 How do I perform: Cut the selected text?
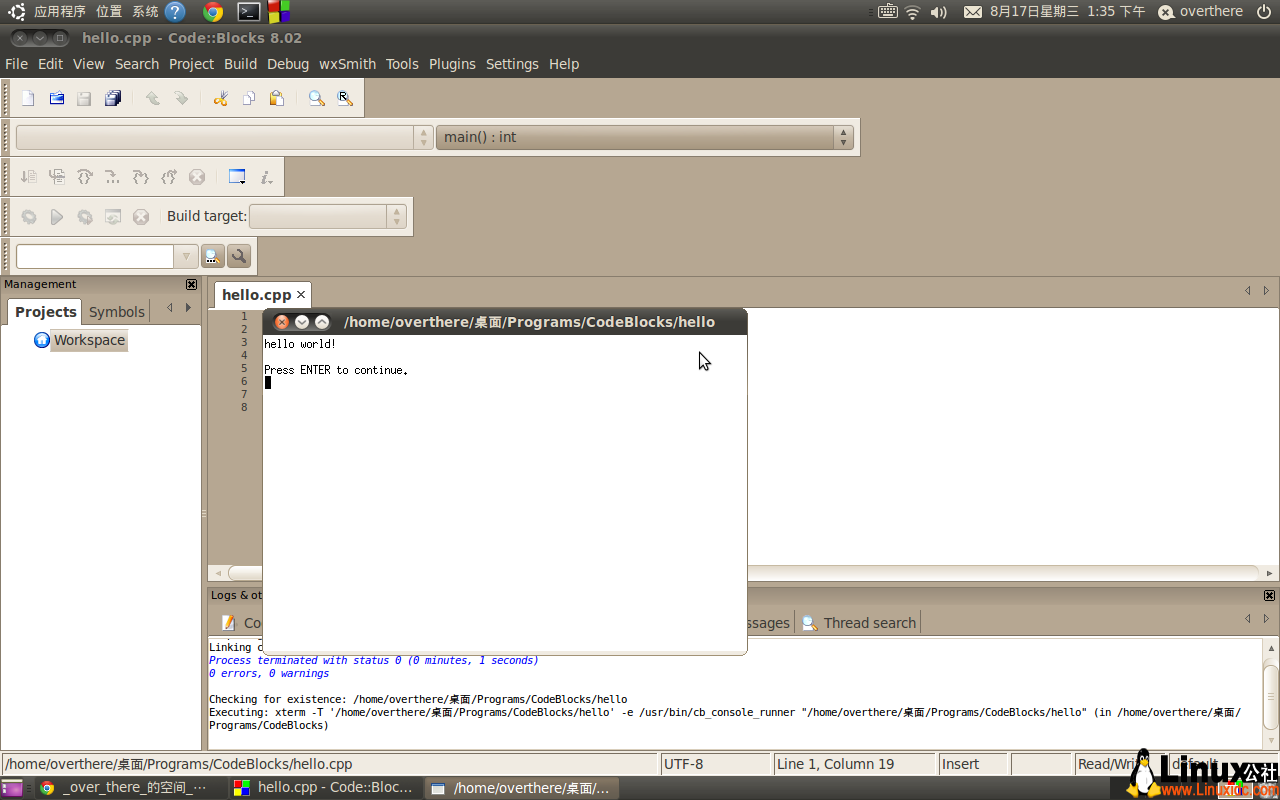click(x=221, y=98)
